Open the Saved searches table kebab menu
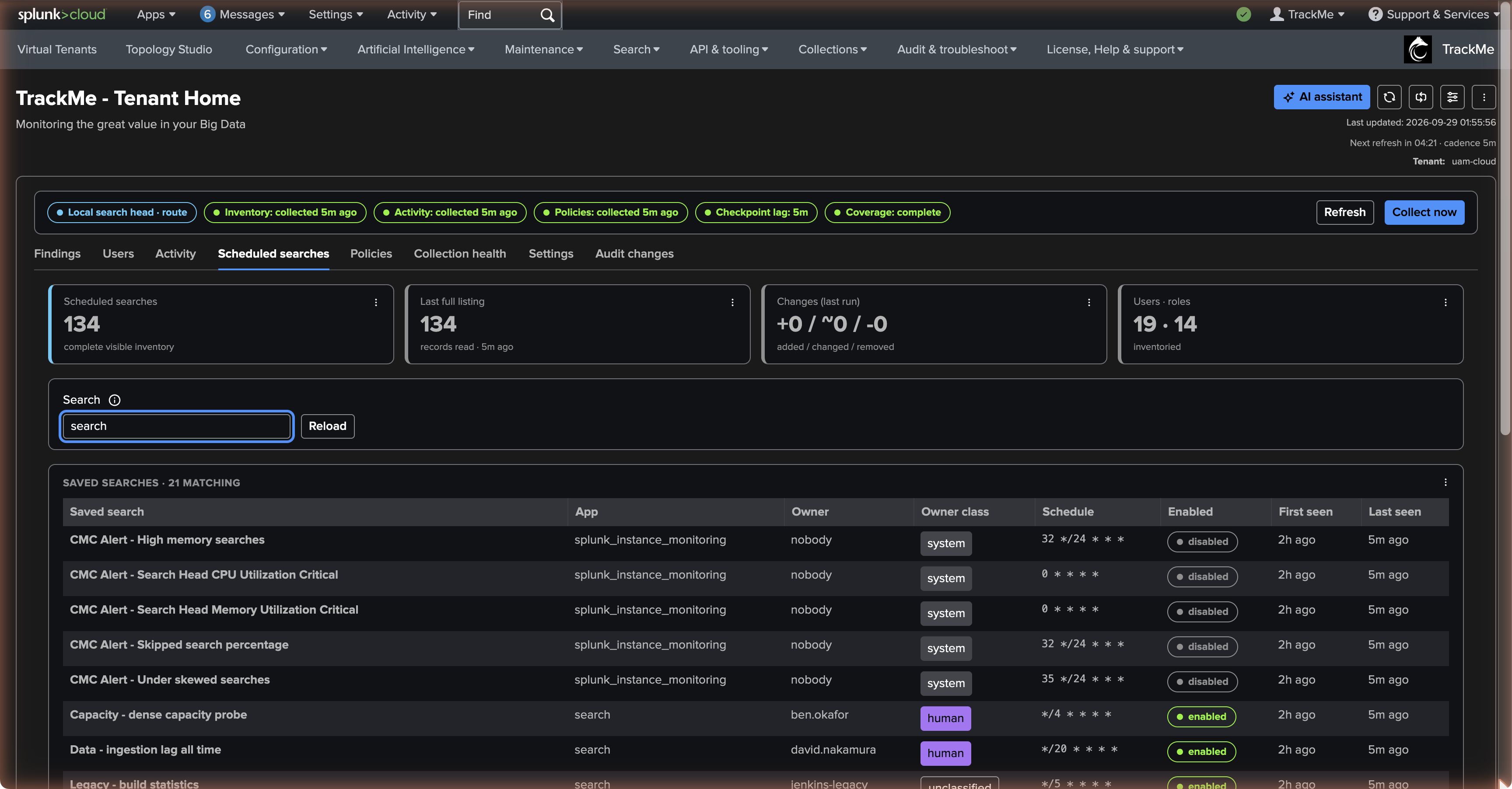 1445,482
